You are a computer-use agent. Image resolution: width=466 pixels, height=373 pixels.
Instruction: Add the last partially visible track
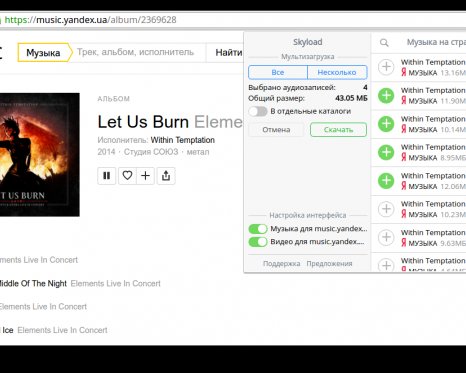386,265
